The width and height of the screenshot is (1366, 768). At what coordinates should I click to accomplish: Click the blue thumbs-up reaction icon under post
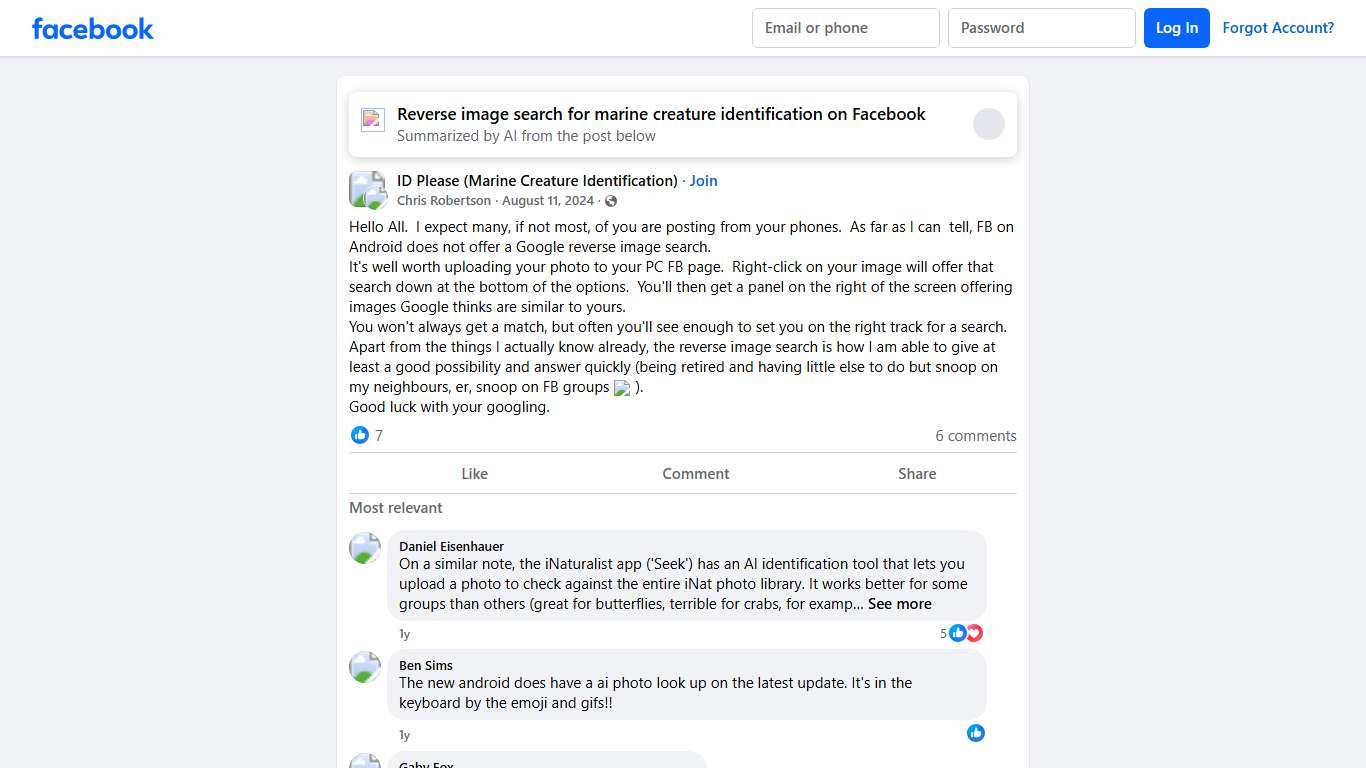pyautogui.click(x=360, y=435)
